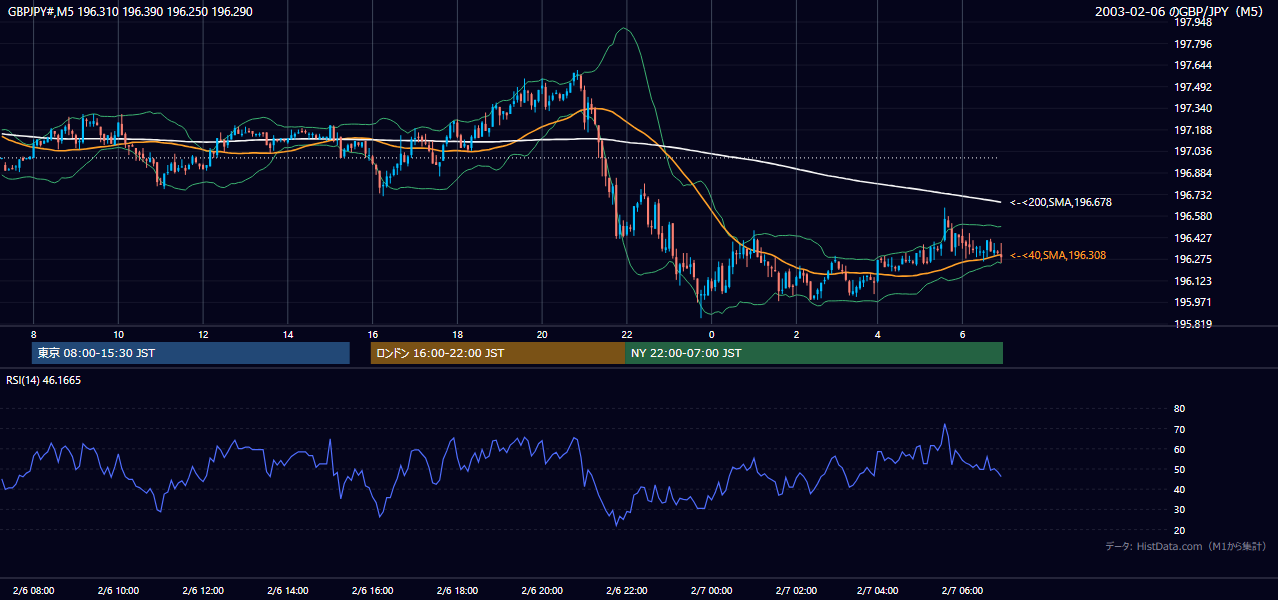
Task: Click the date label 2/7 02:00
Action: click(x=796, y=590)
